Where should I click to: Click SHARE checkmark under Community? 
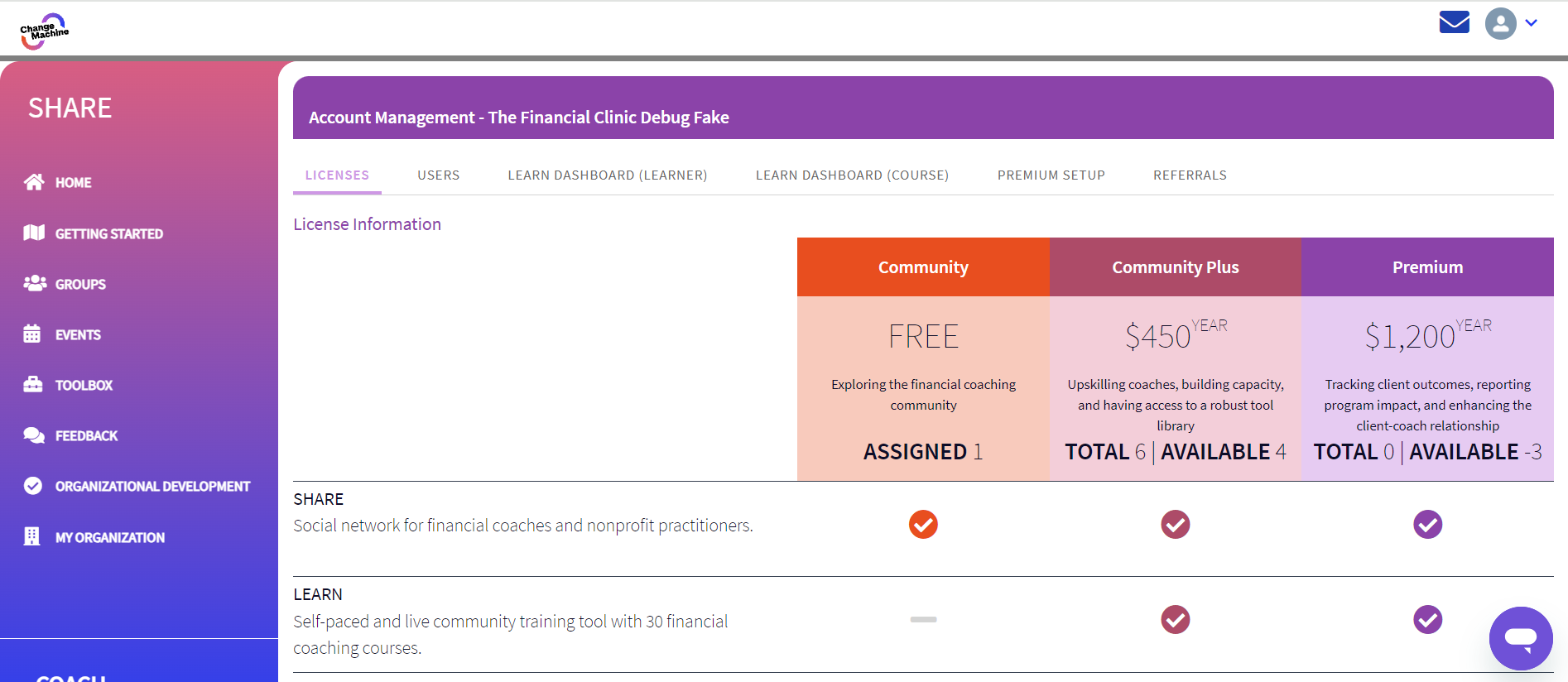923,524
